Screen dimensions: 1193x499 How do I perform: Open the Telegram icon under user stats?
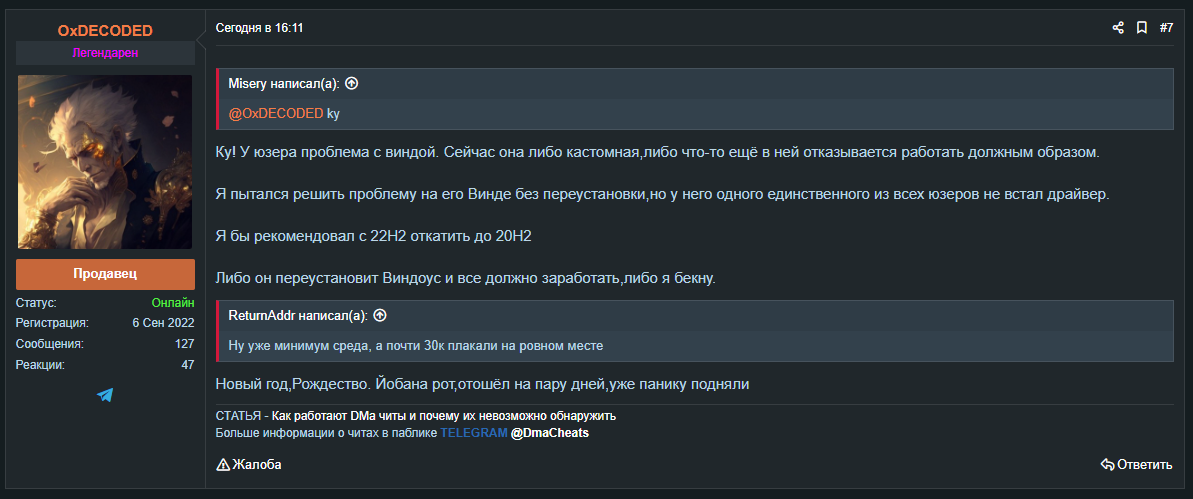pos(105,395)
